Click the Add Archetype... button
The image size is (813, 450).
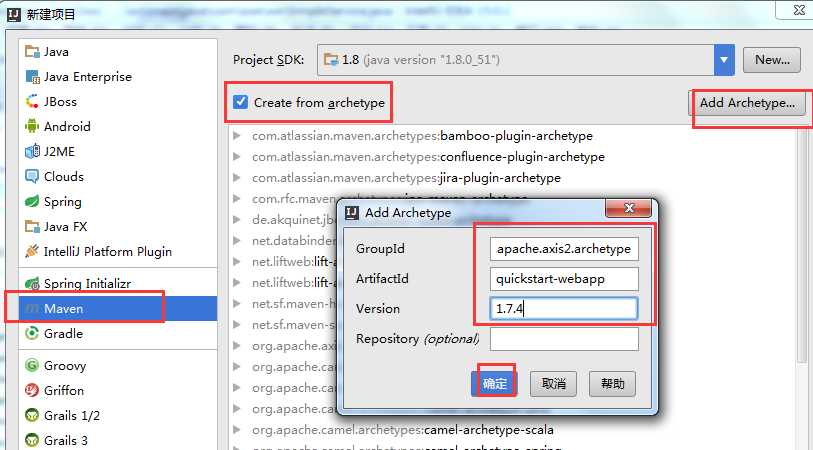click(747, 103)
